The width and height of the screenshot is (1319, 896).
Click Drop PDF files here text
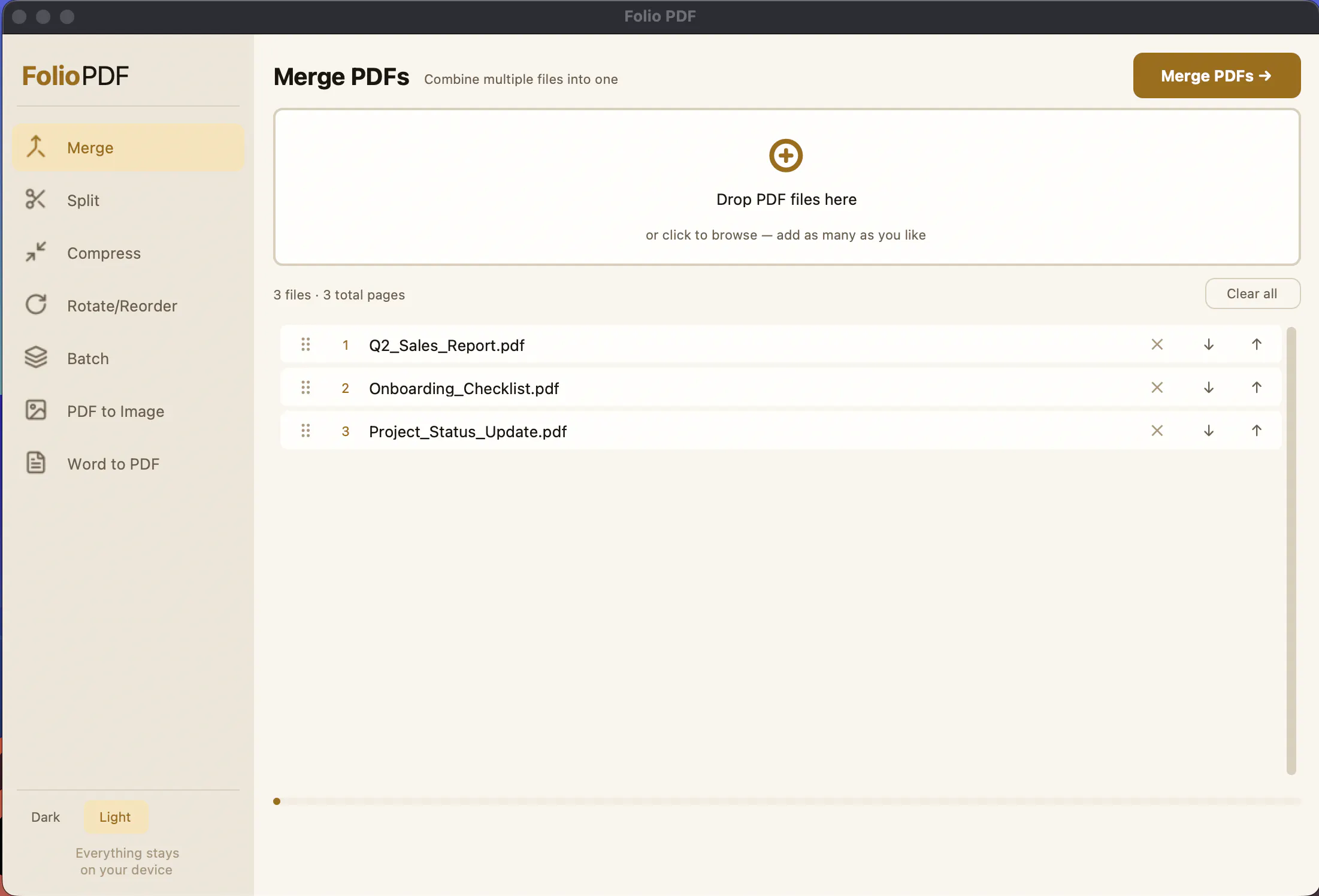[x=786, y=199]
